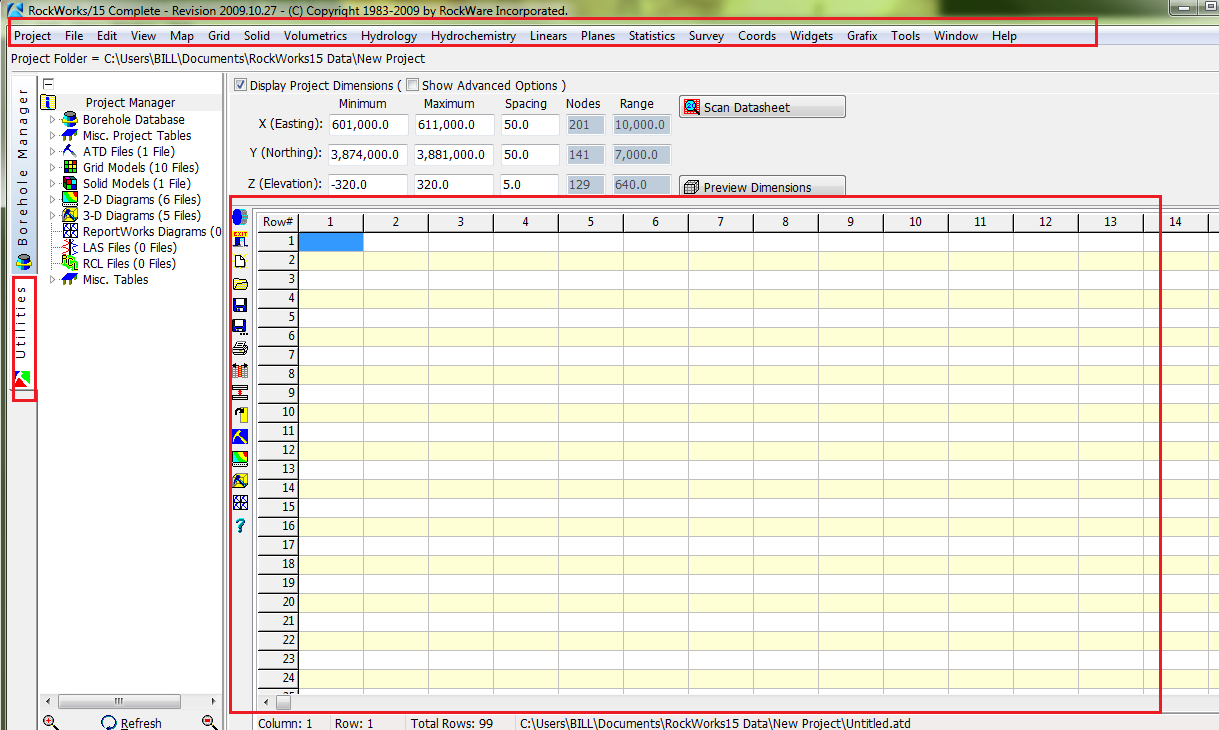
Task: Click the red-green Utilities tab icon
Action: pyautogui.click(x=23, y=378)
